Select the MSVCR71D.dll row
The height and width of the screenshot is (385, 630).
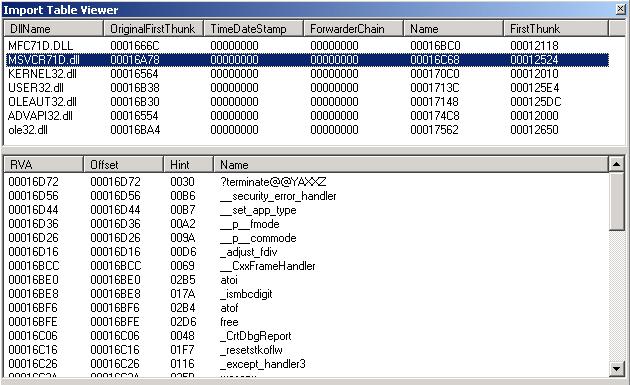tap(307, 59)
